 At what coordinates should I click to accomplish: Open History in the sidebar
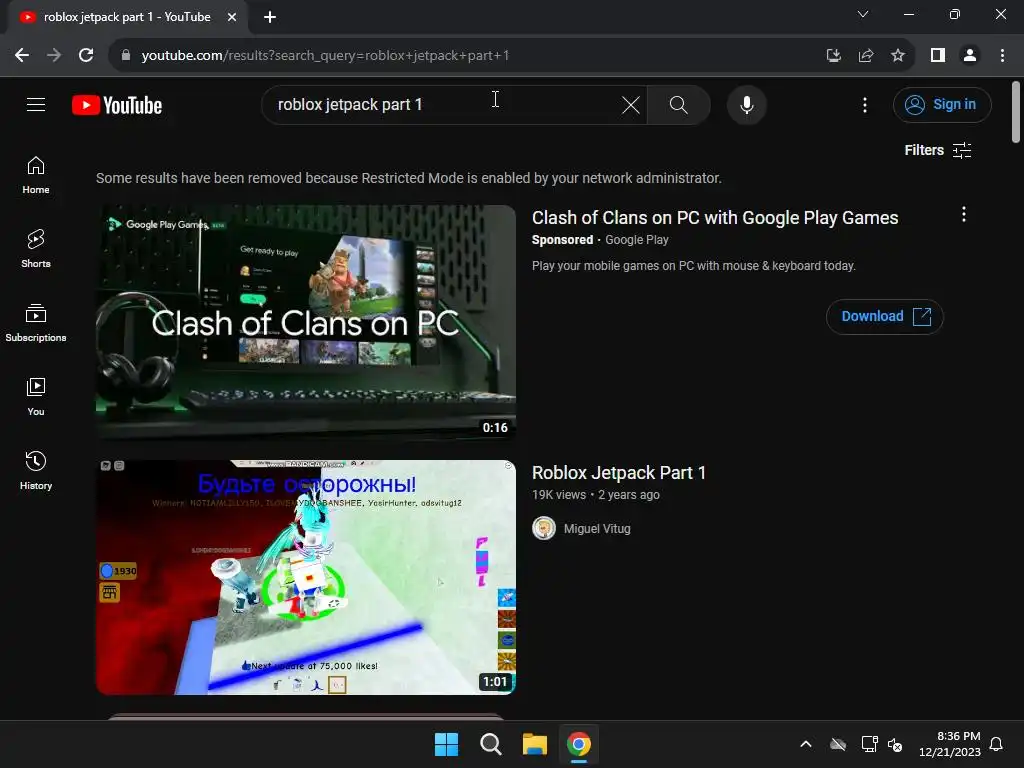tap(36, 470)
